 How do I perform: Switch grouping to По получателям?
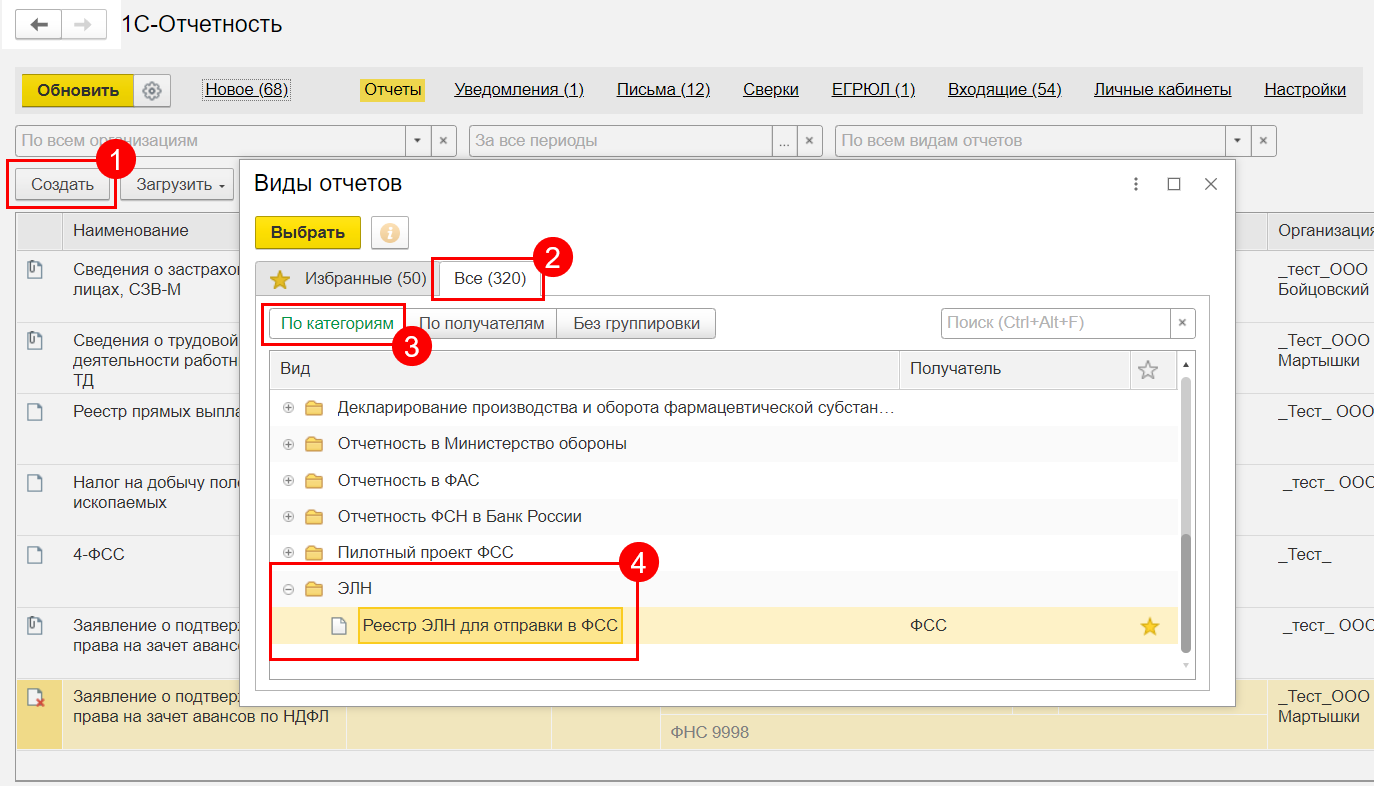point(481,323)
